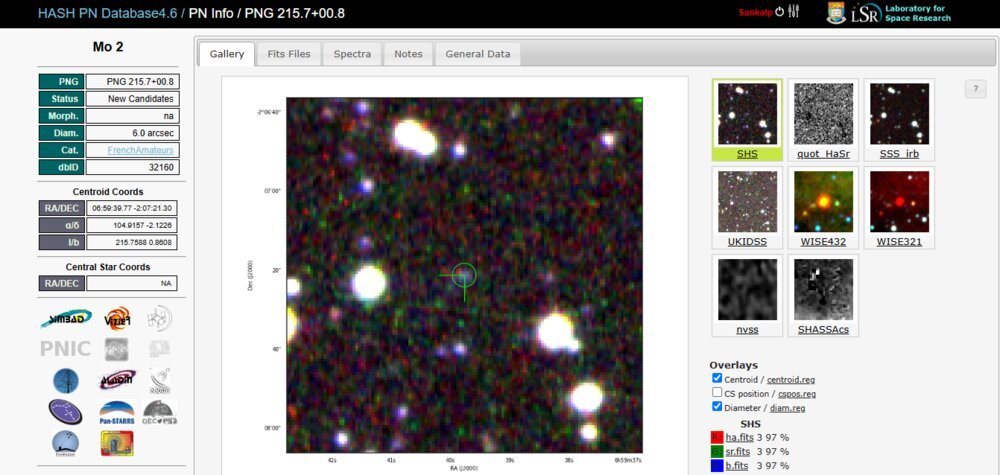Click the grey satellite logo beside VizieR
This screenshot has width=1000, height=475.
pos(159,319)
